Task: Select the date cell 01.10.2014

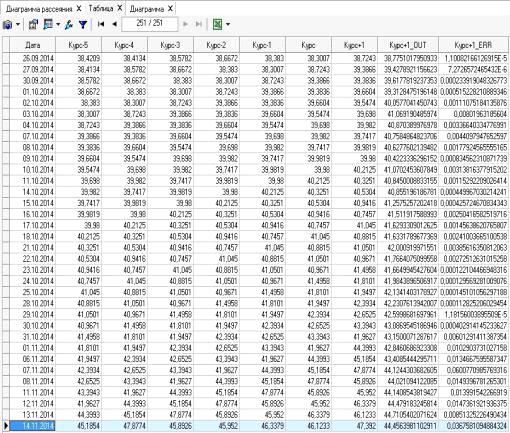Action: click(32, 92)
